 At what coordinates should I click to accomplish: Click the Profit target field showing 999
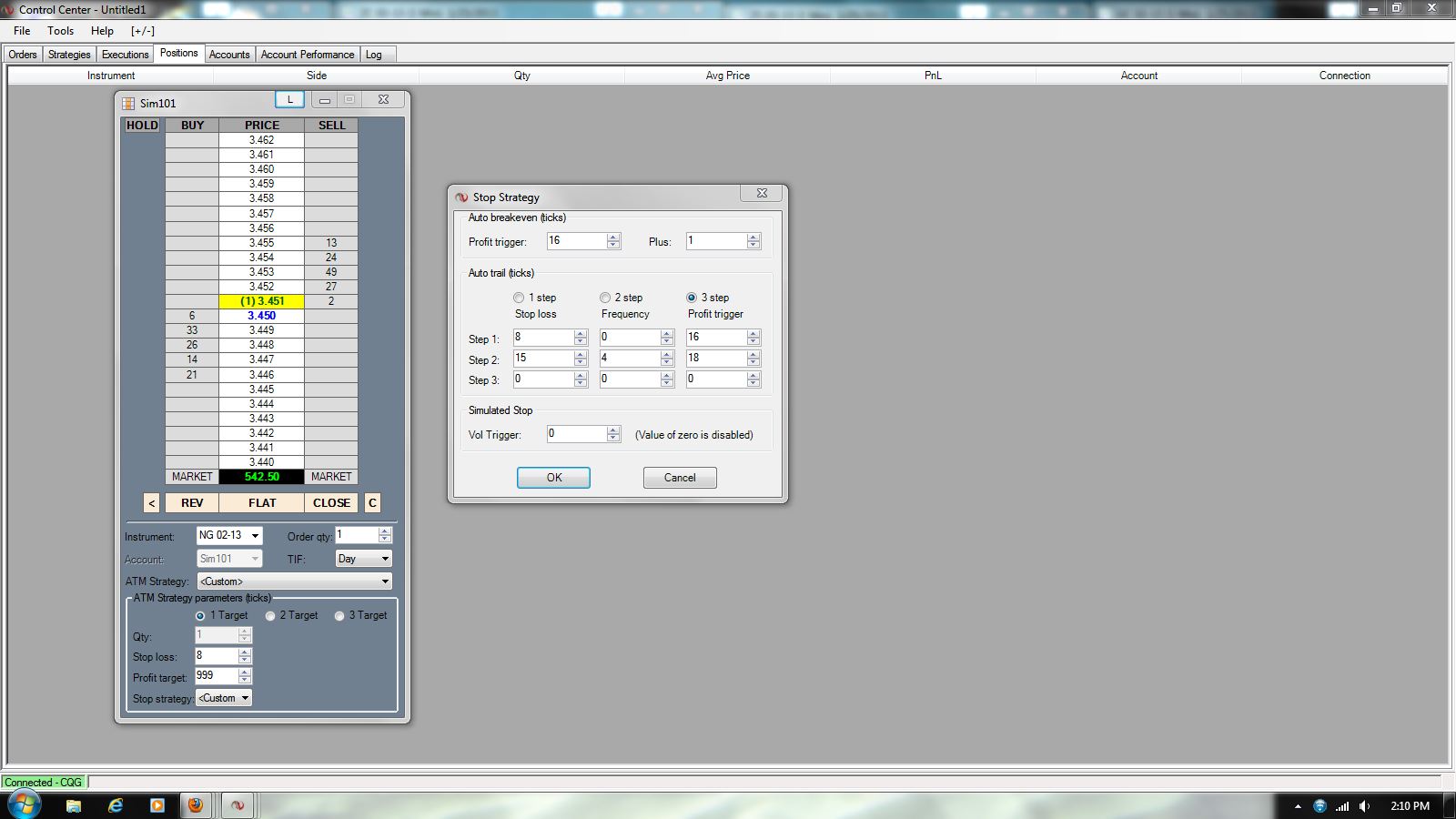pyautogui.click(x=217, y=675)
